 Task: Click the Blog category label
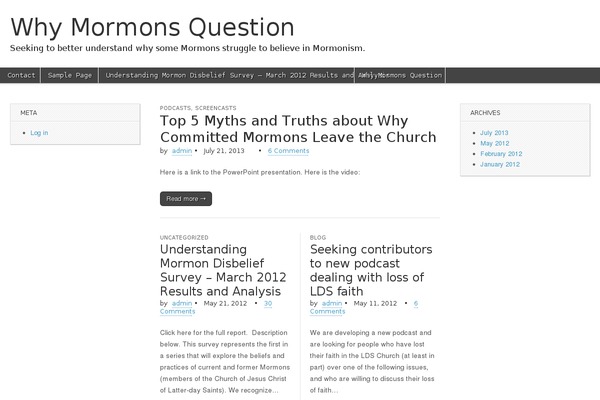coord(318,237)
